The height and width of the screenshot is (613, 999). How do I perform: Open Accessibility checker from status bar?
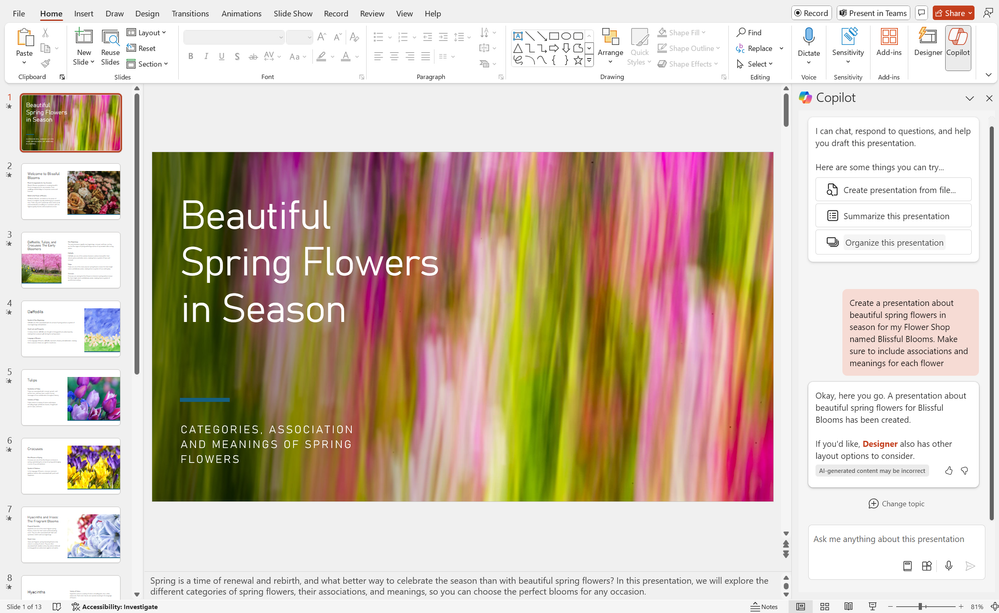pyautogui.click(x=114, y=606)
